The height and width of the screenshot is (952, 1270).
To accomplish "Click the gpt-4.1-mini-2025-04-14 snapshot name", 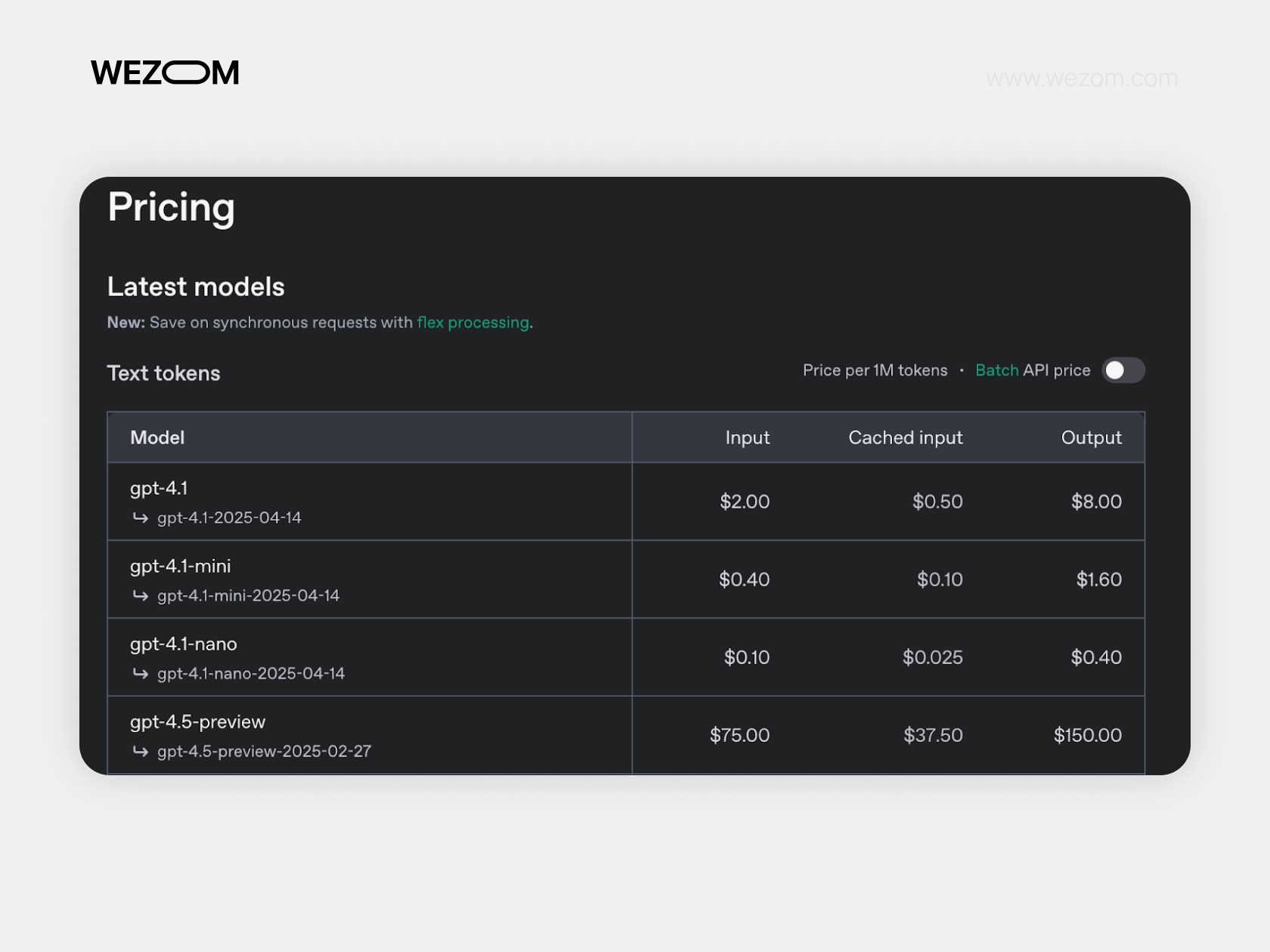I will coord(249,595).
